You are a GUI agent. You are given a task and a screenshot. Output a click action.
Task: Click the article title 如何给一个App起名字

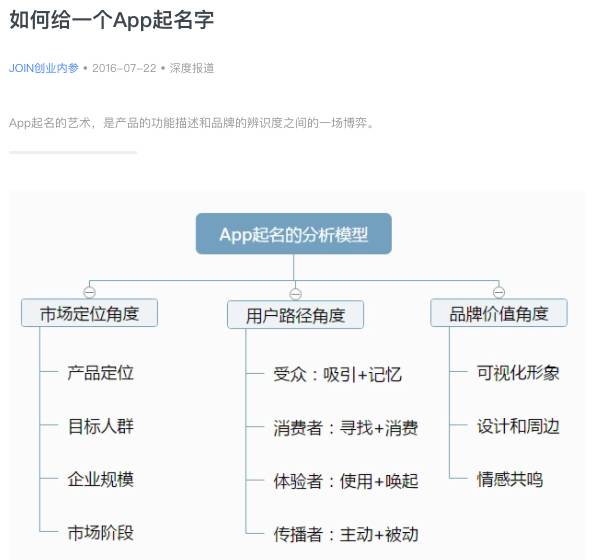click(111, 20)
